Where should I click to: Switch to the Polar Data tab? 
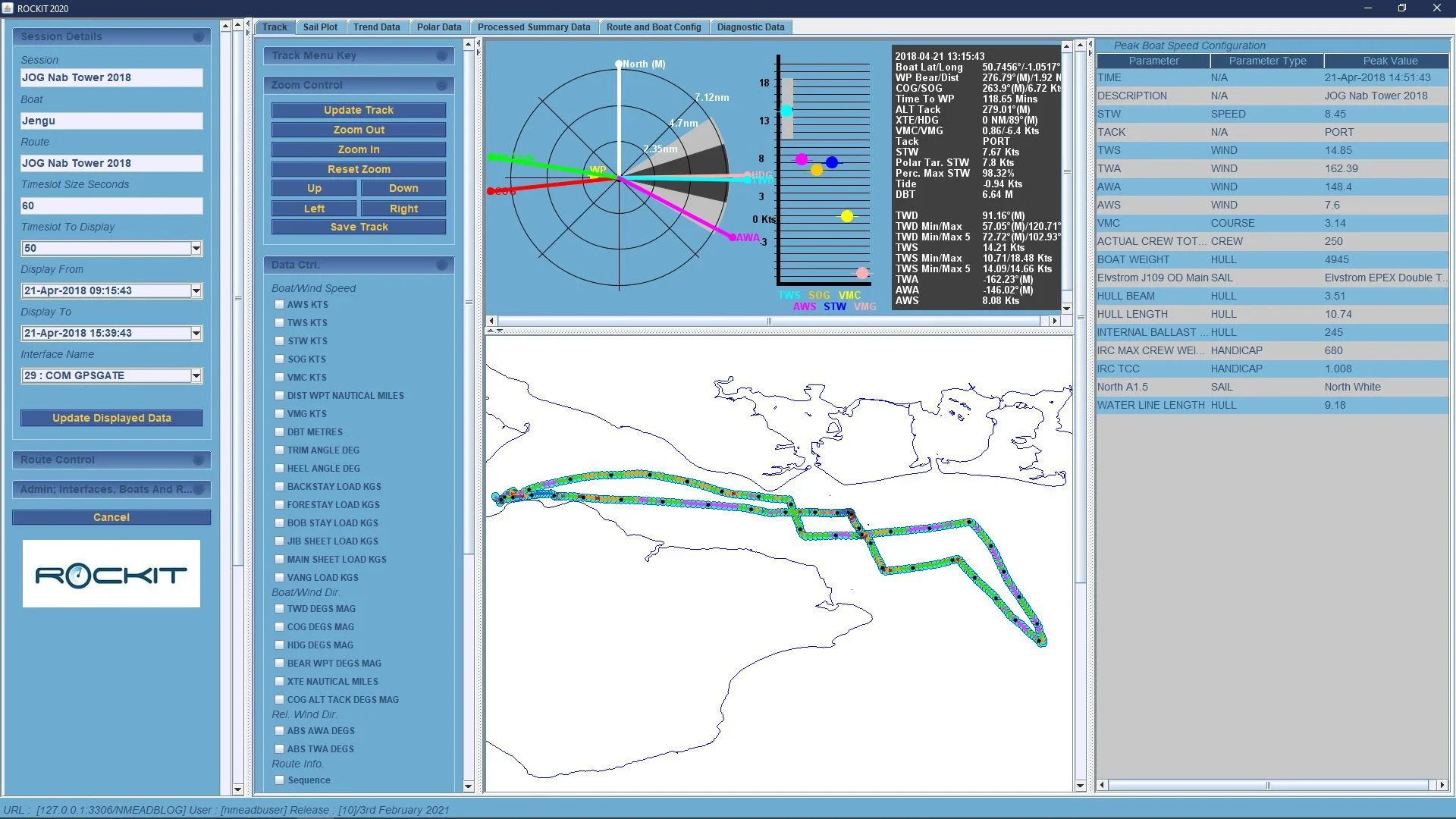click(438, 27)
